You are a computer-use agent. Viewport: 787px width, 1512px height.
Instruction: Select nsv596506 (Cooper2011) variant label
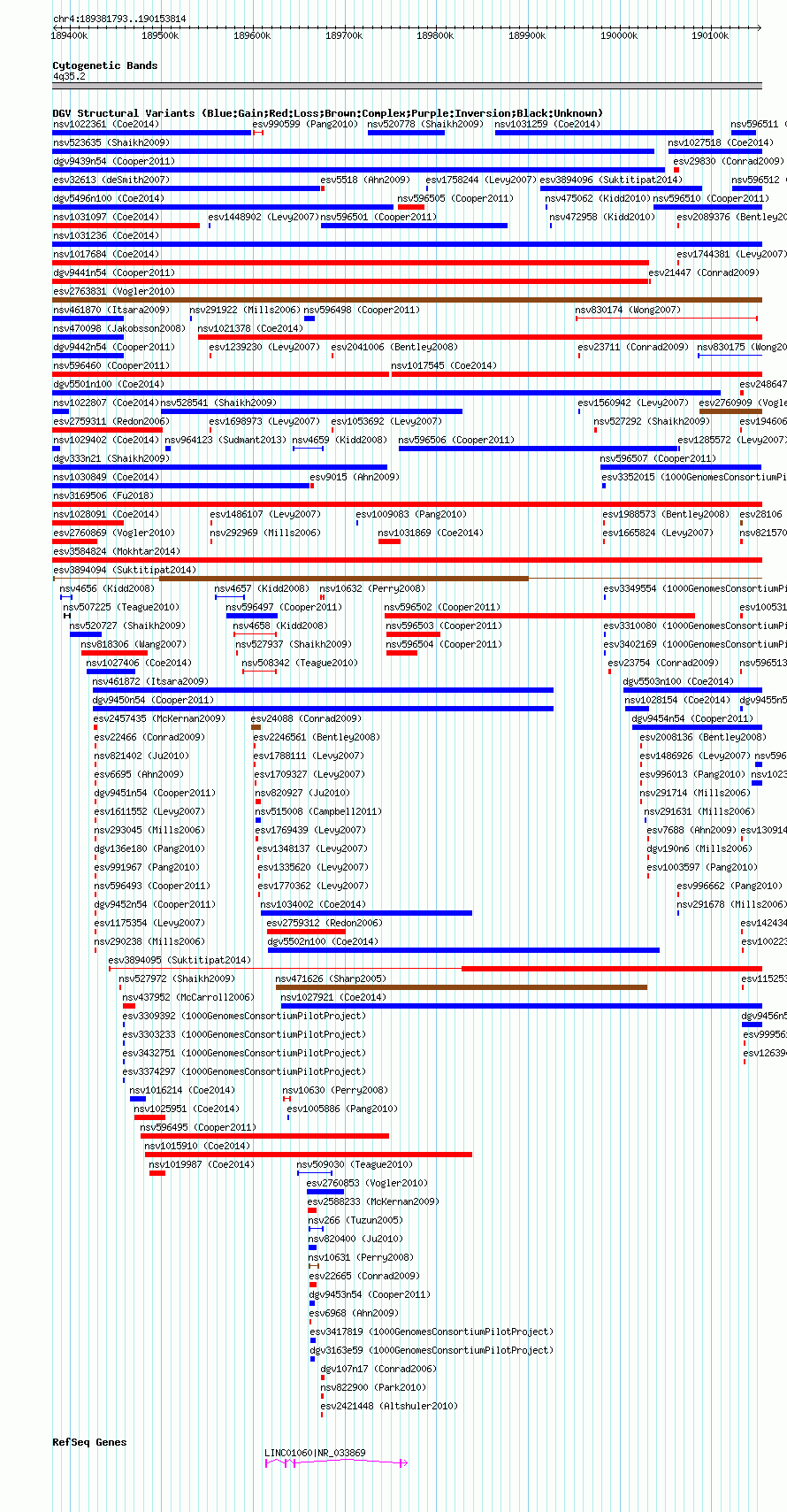pos(456,440)
